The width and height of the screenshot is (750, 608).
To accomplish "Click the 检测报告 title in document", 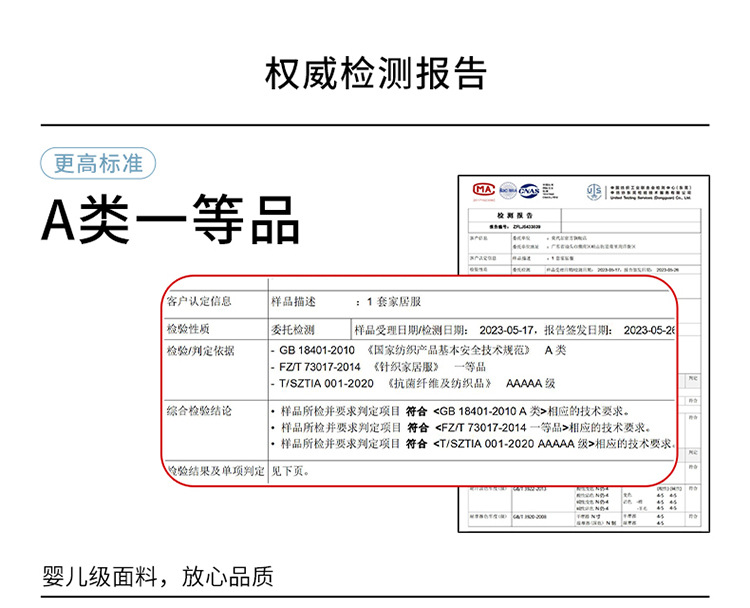I will click(515, 216).
